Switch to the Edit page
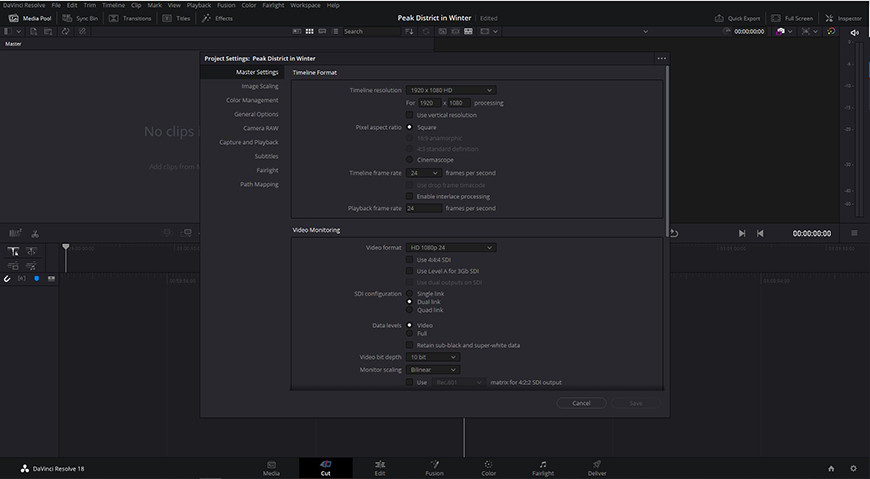 point(380,468)
